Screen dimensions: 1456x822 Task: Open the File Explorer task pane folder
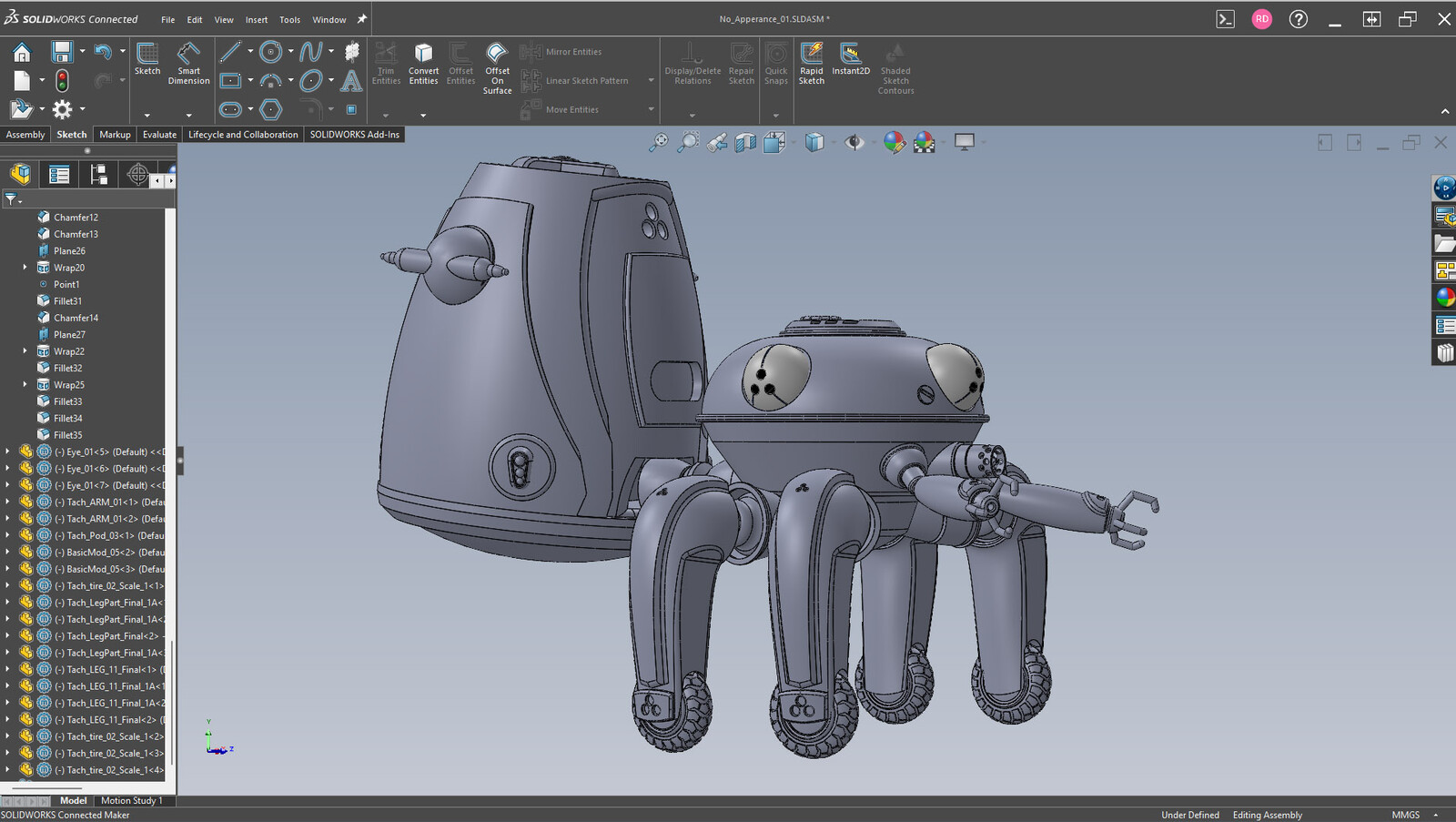coord(1444,242)
